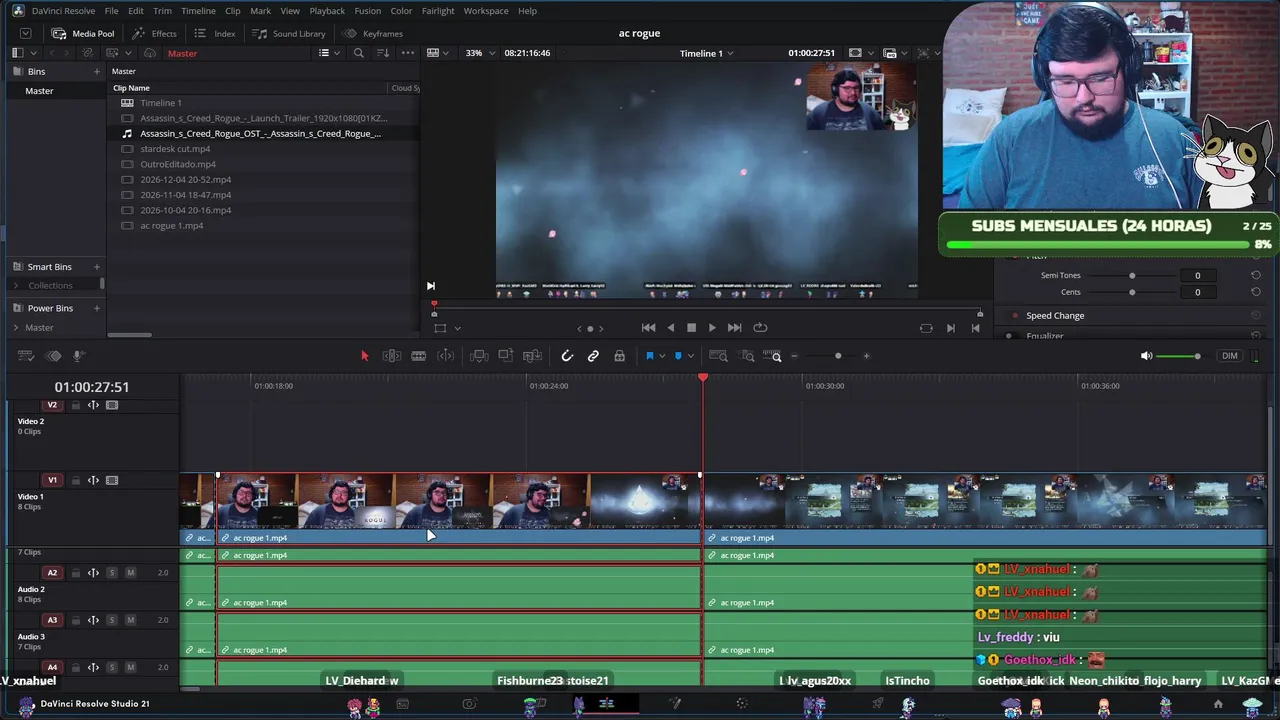Open the Keyframes panel

(373, 34)
